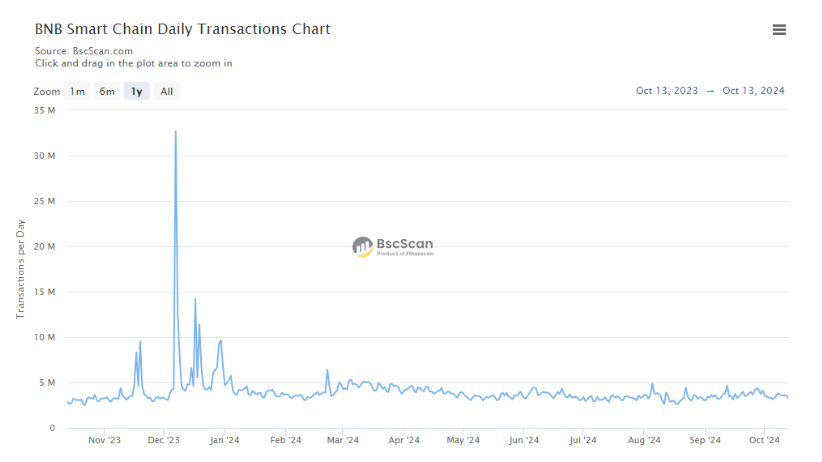Click the BNB Smart Chain chart title

click(x=183, y=29)
